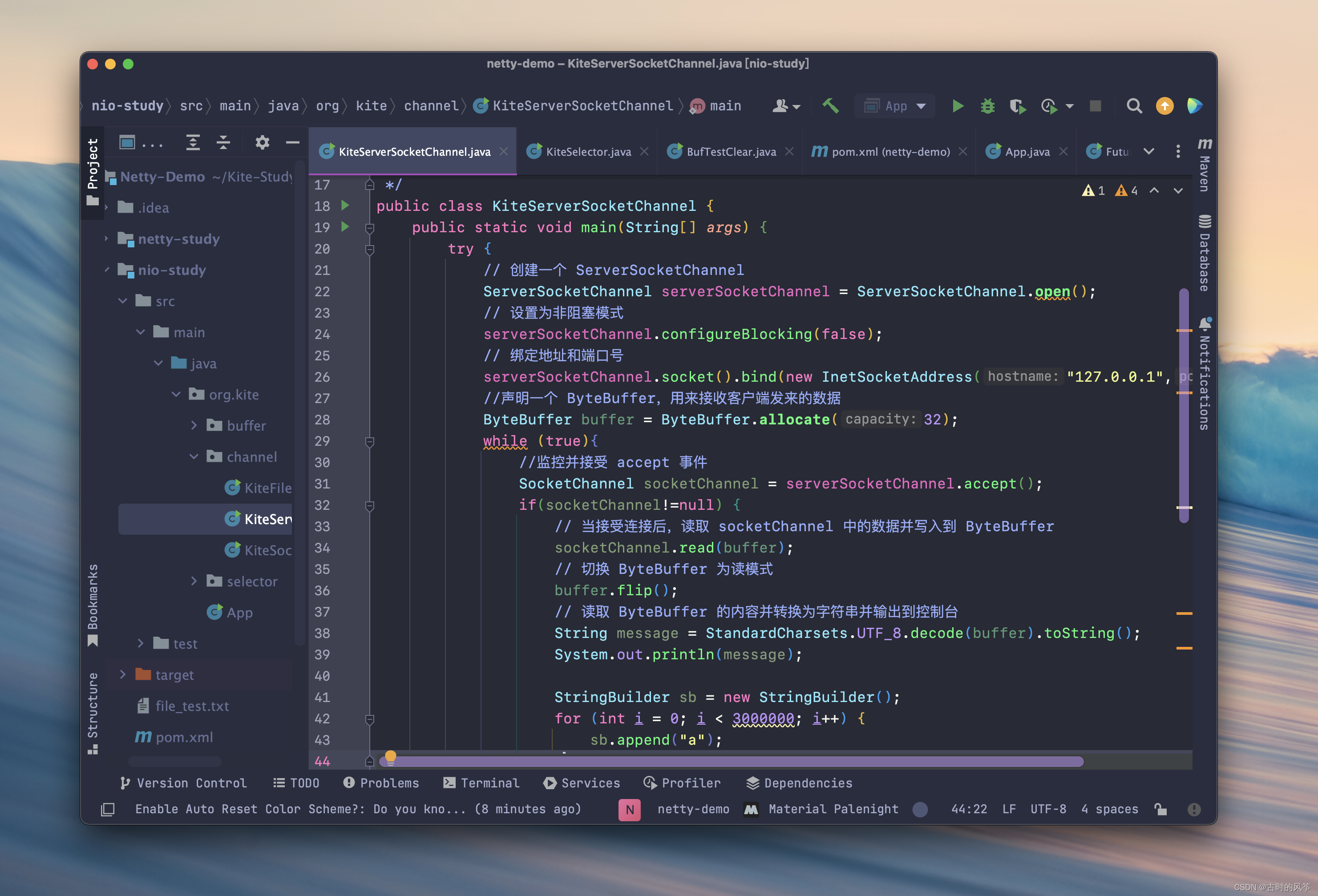Click the status bar inspection indicator icon
The width and height of the screenshot is (1318, 896).
(1194, 809)
